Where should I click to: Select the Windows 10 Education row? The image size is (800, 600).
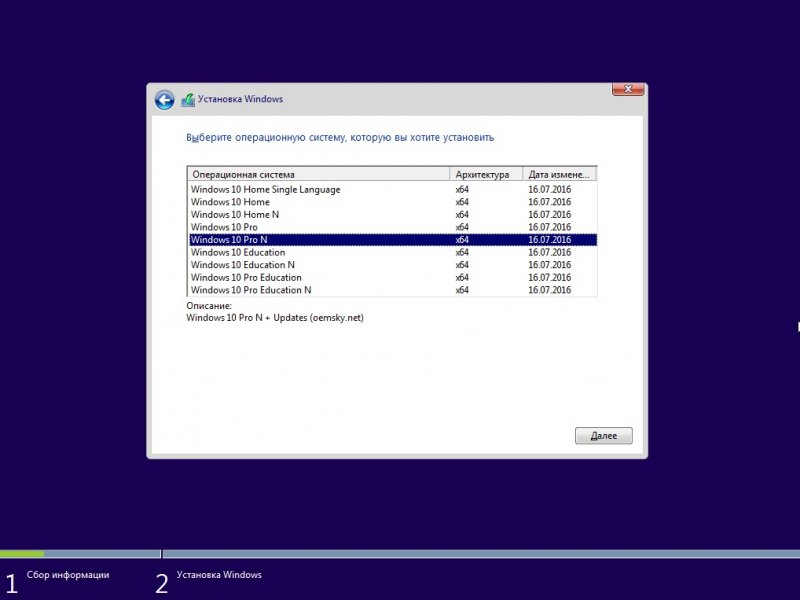(x=393, y=252)
